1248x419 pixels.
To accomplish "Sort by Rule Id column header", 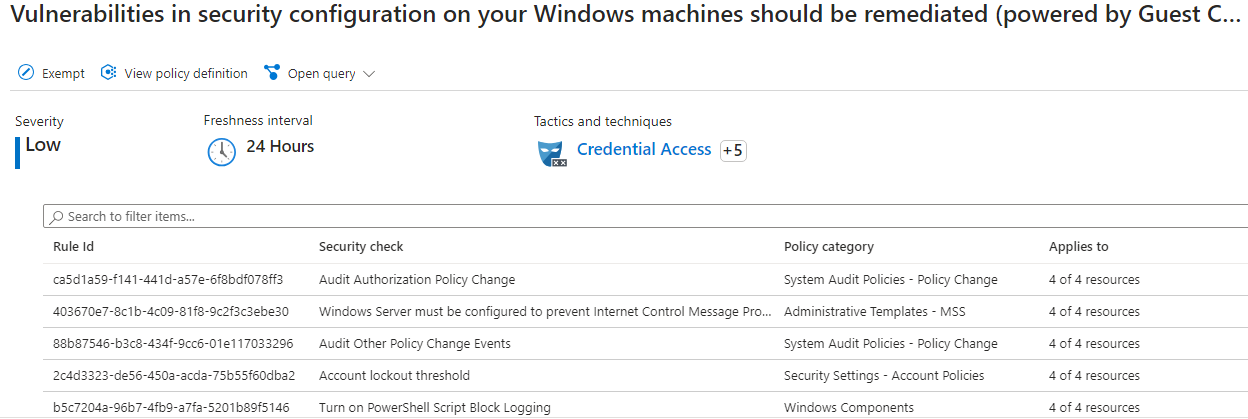I will click(73, 246).
